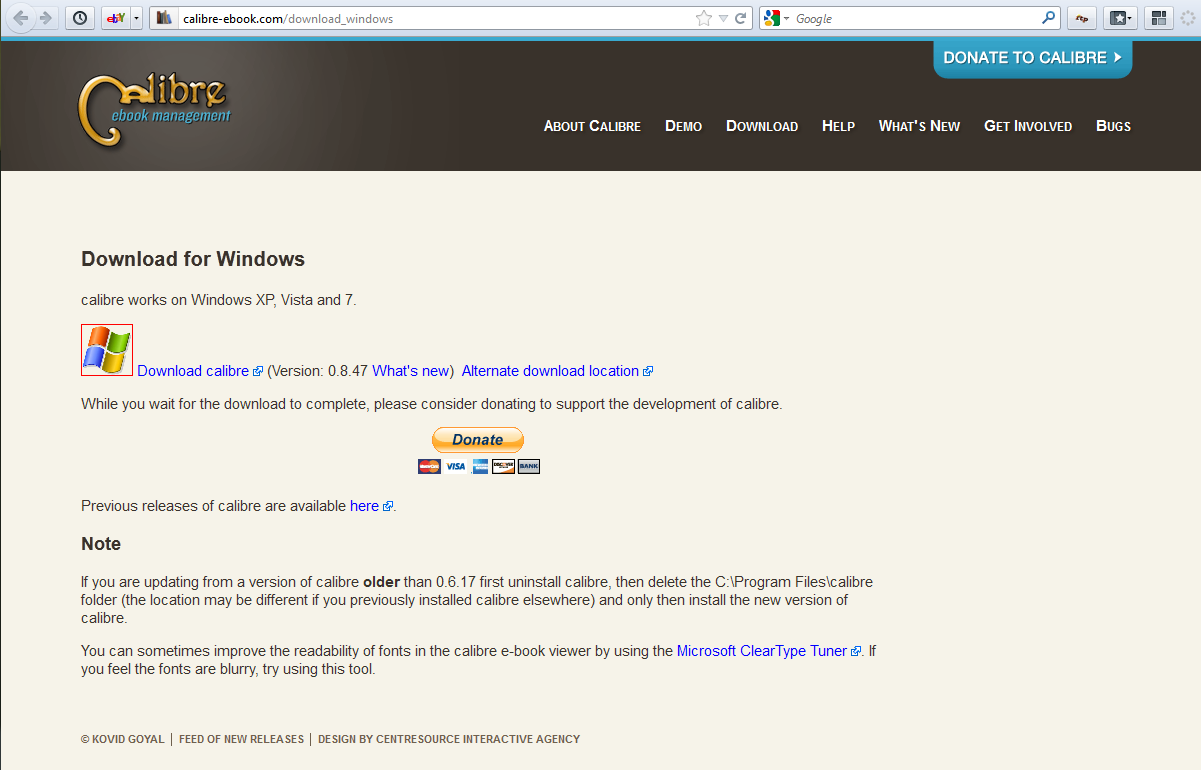Viewport: 1201px width, 770px height.
Task: Open the Bugs menu item
Action: (x=1113, y=126)
